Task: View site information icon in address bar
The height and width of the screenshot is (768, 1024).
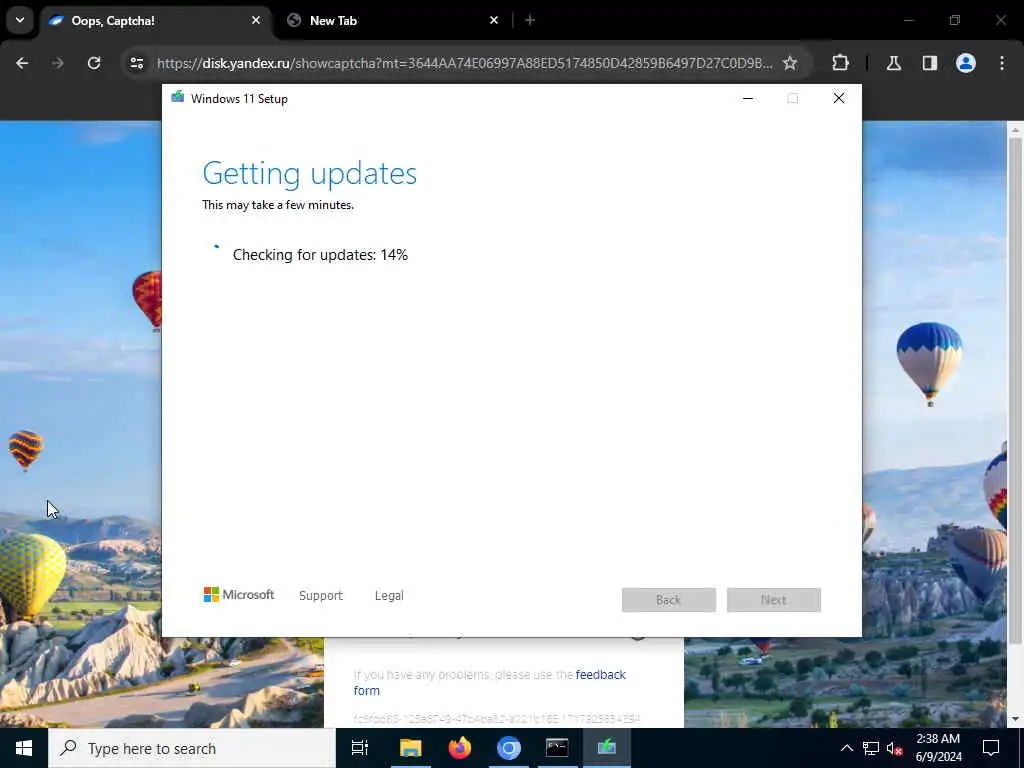Action: (x=136, y=63)
